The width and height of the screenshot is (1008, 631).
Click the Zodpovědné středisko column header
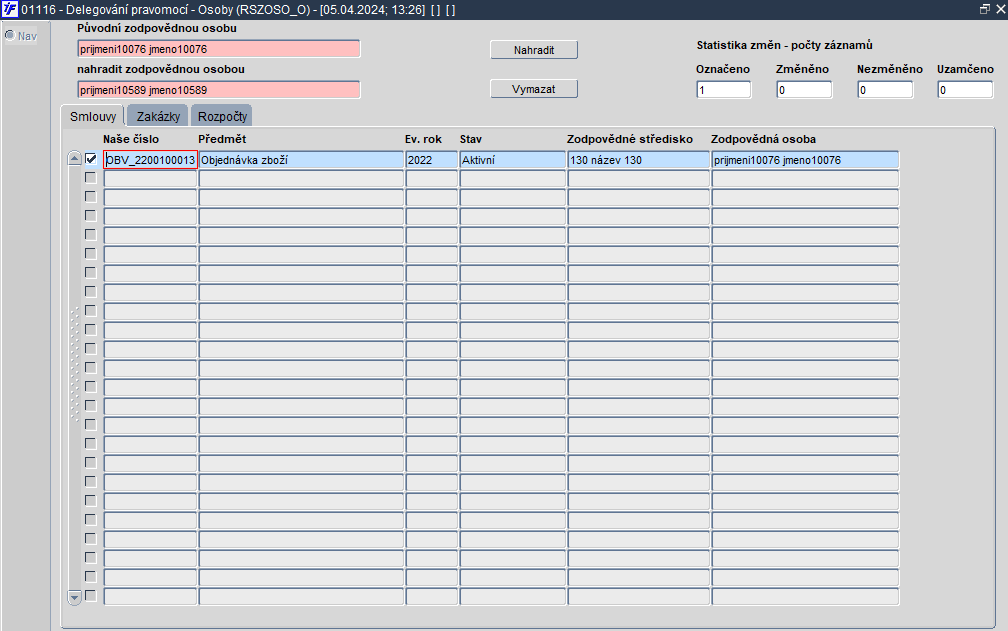(630, 139)
